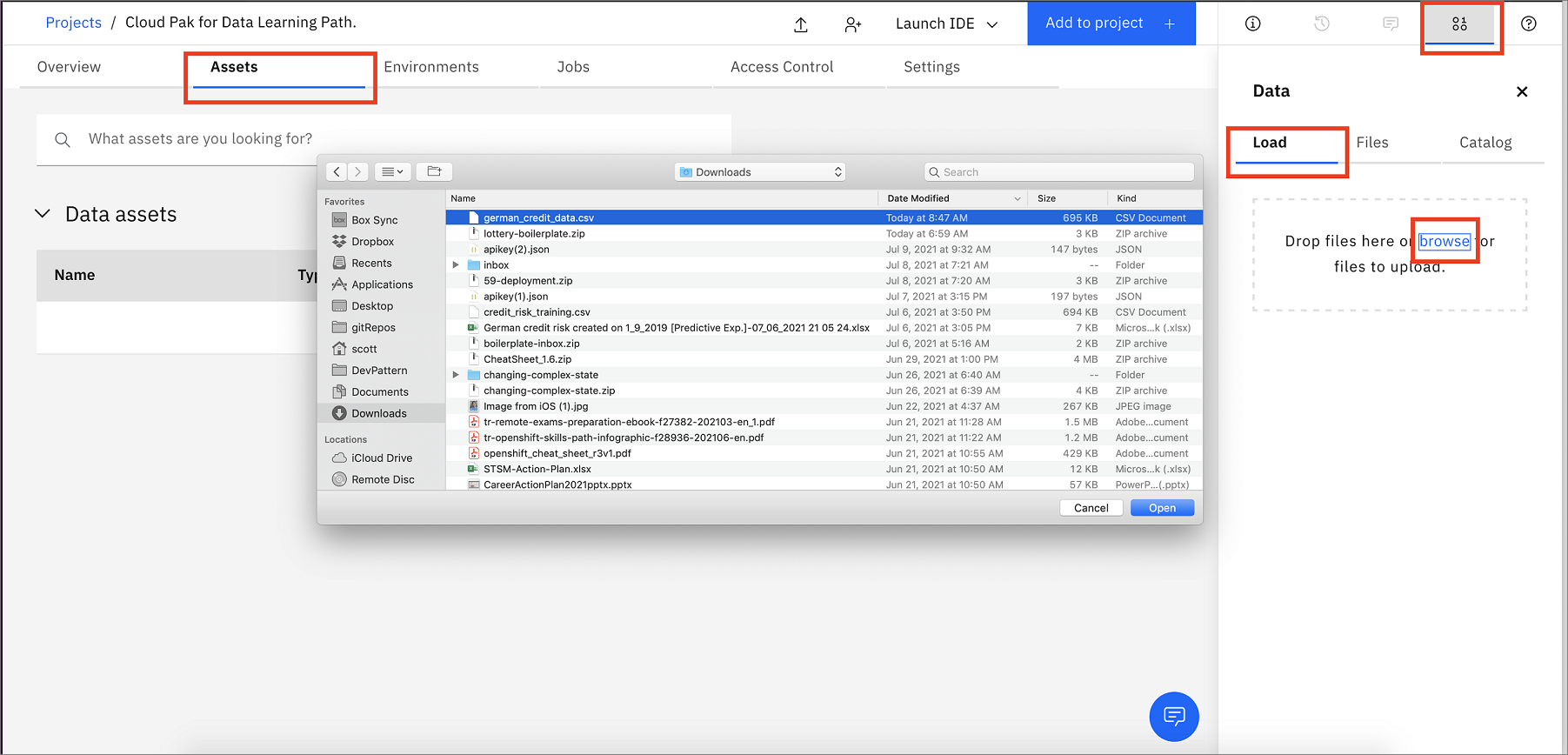Click Cancel in file dialog
The width and height of the screenshot is (1568, 755).
[1091, 508]
